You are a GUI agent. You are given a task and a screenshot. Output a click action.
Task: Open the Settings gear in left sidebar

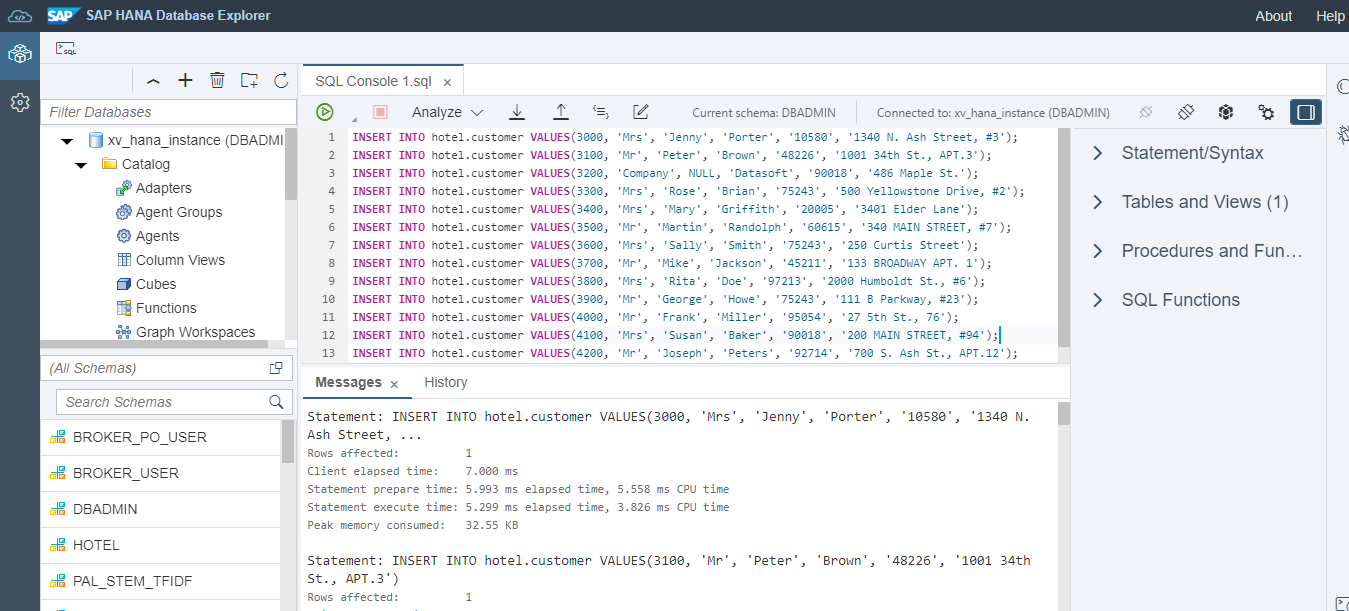[20, 102]
